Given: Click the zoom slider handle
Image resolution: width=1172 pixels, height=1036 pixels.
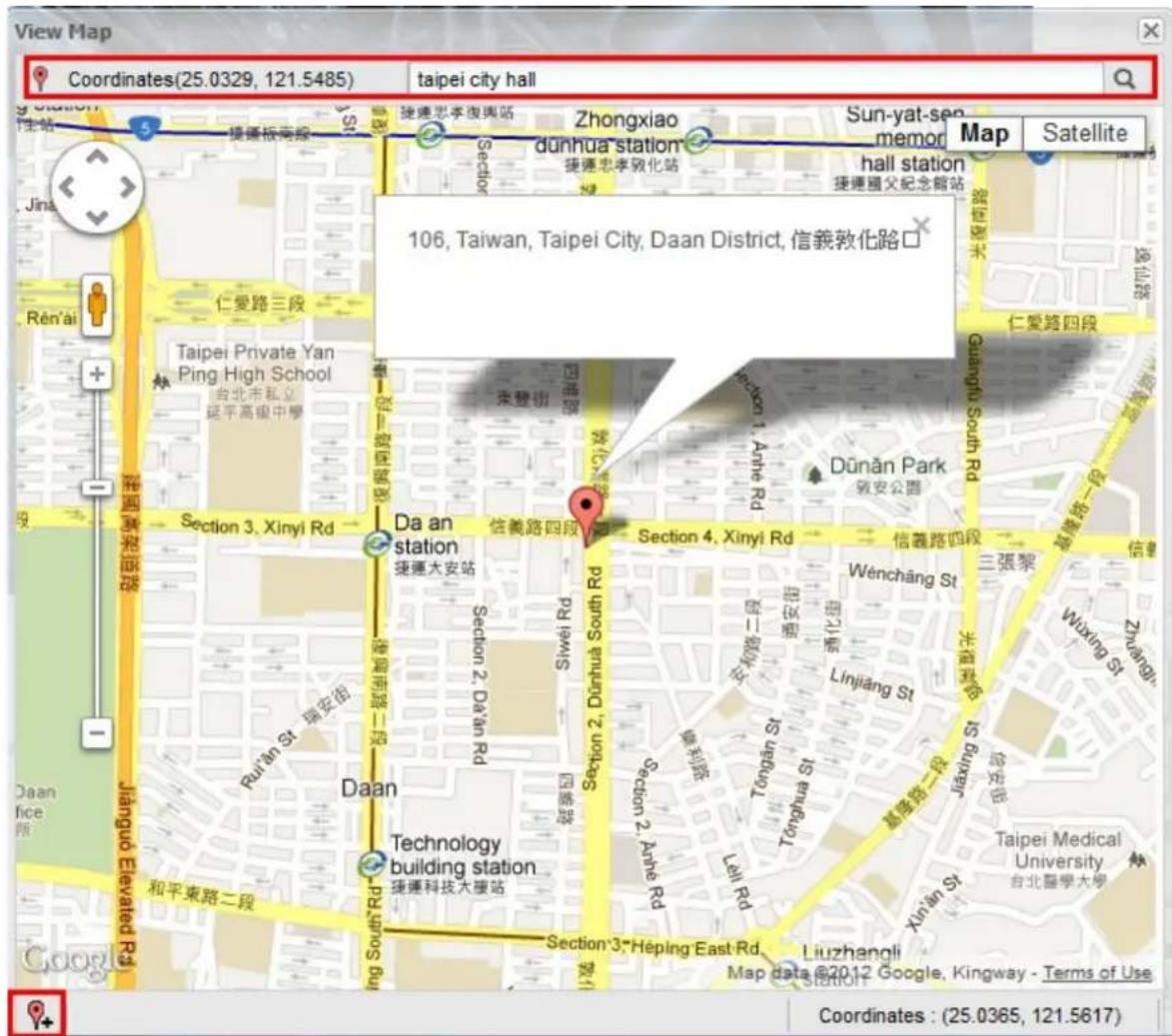Looking at the screenshot, I should [x=97, y=489].
